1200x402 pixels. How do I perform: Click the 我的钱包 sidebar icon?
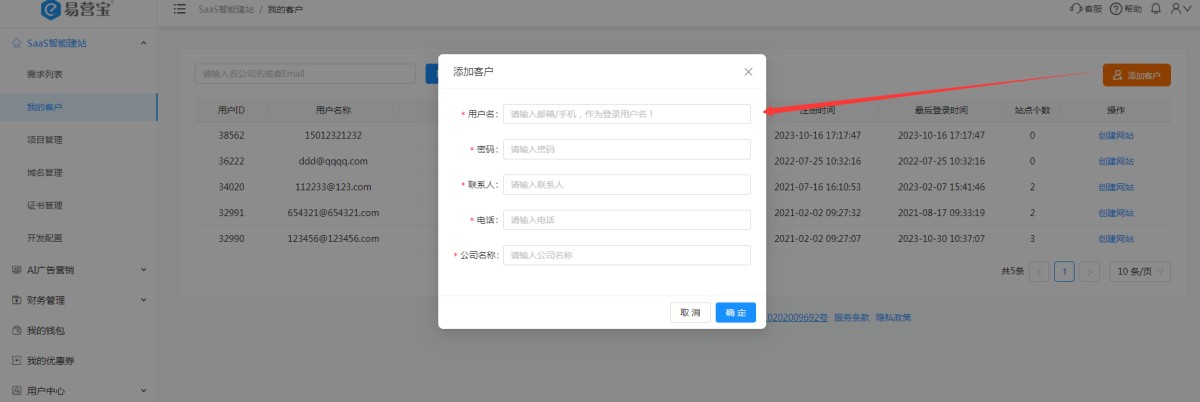coord(16,330)
